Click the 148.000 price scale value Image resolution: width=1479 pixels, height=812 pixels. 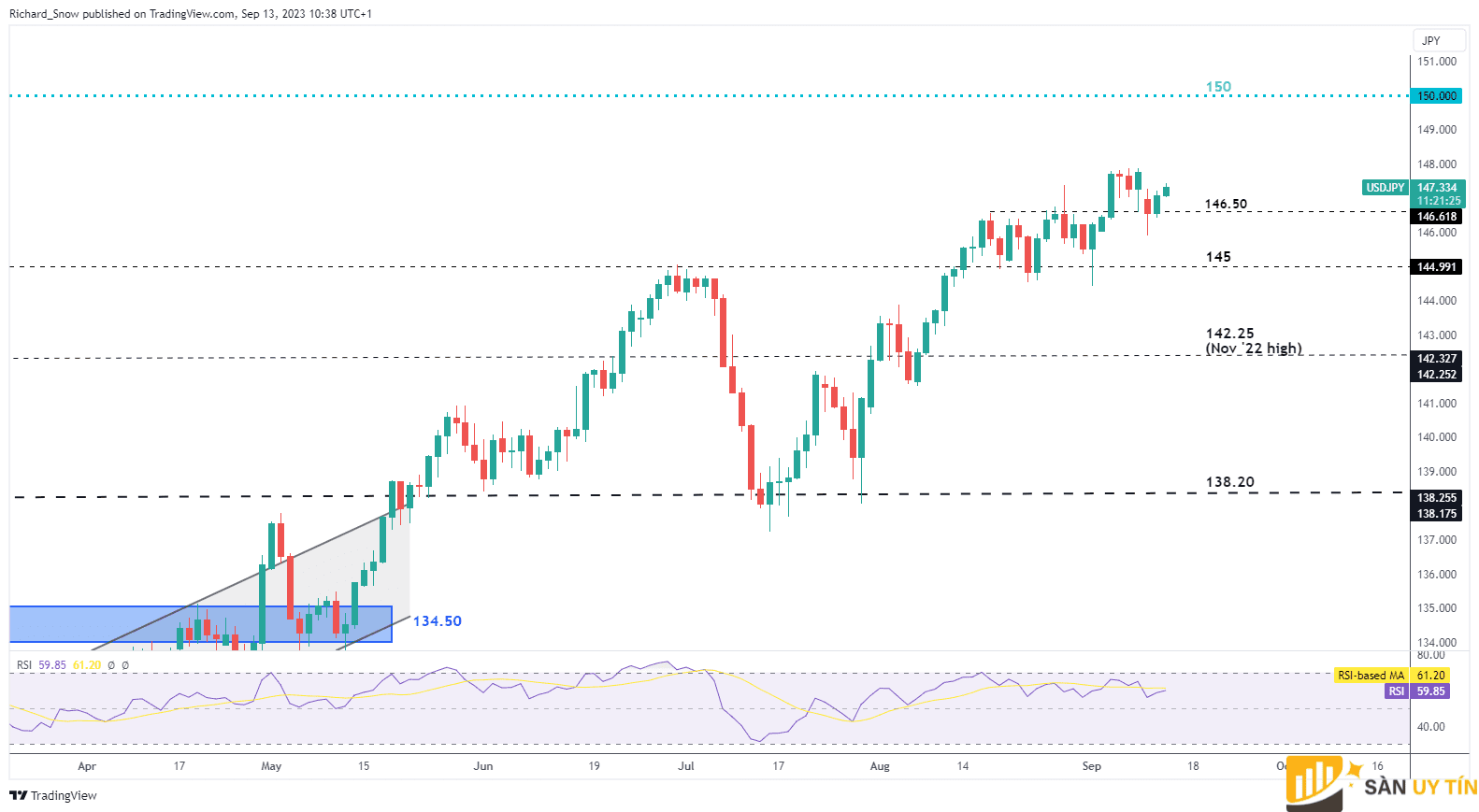pos(1437,164)
